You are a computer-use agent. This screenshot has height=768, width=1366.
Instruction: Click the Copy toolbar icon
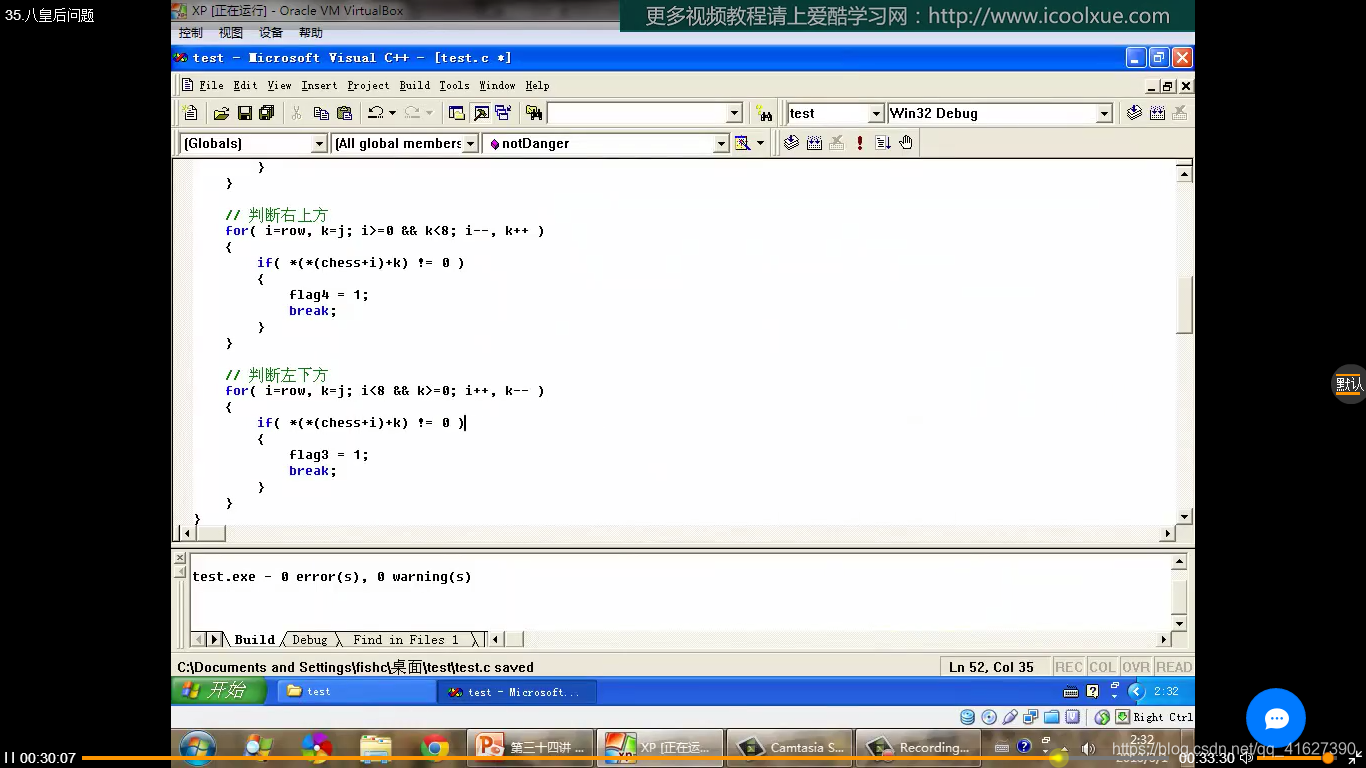321,113
